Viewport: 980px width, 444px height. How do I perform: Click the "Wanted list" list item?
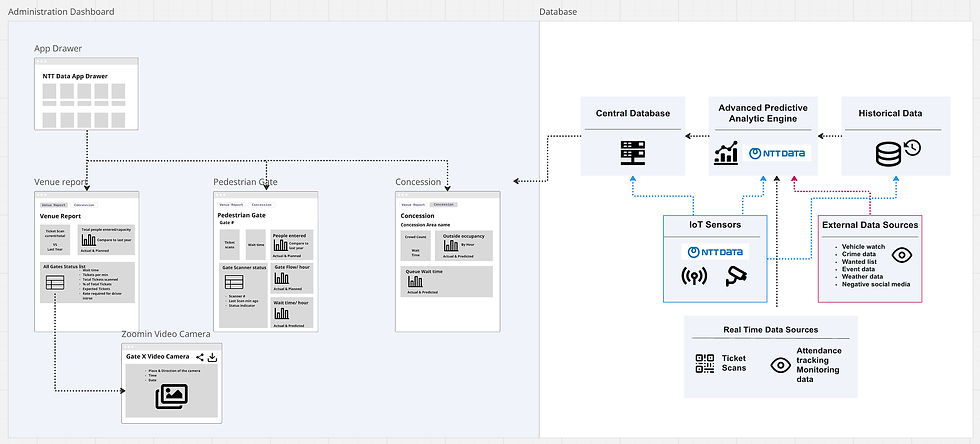[861, 262]
